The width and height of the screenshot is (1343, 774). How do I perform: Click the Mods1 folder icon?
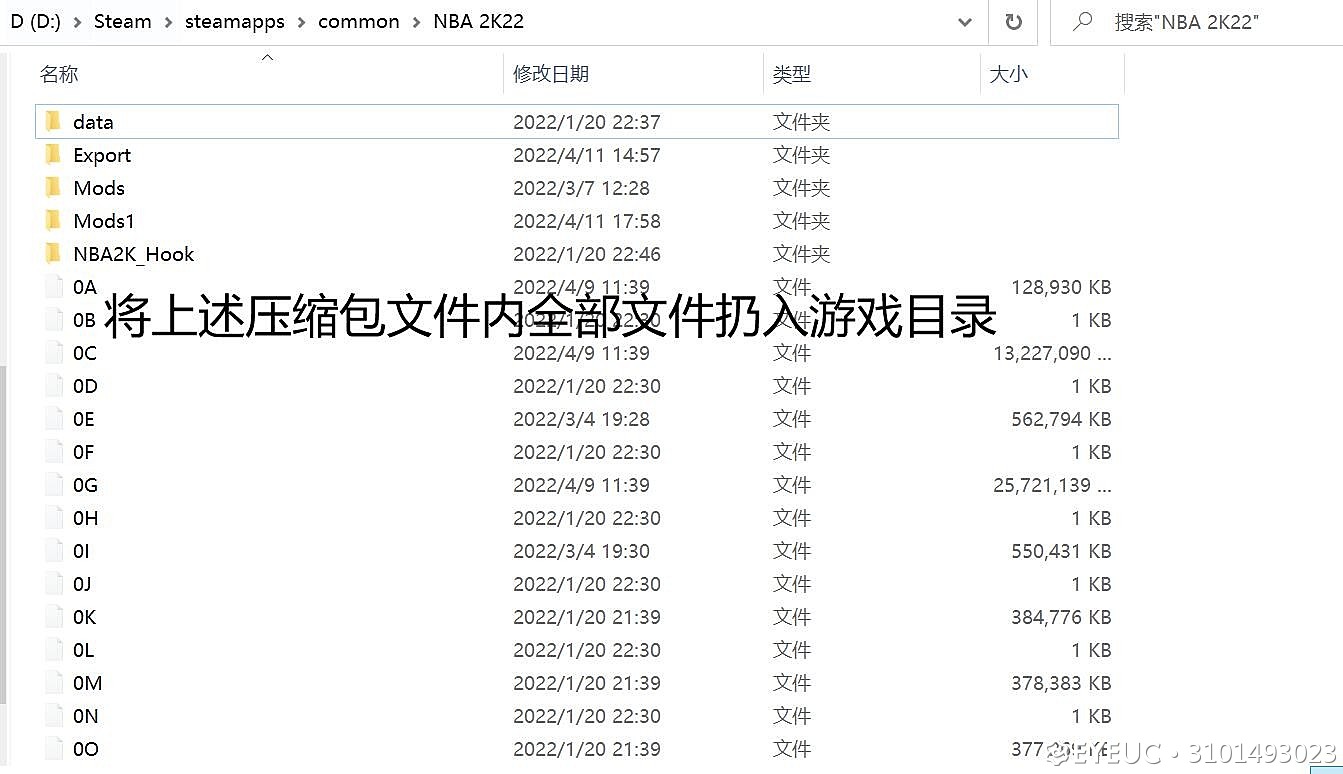(53, 221)
